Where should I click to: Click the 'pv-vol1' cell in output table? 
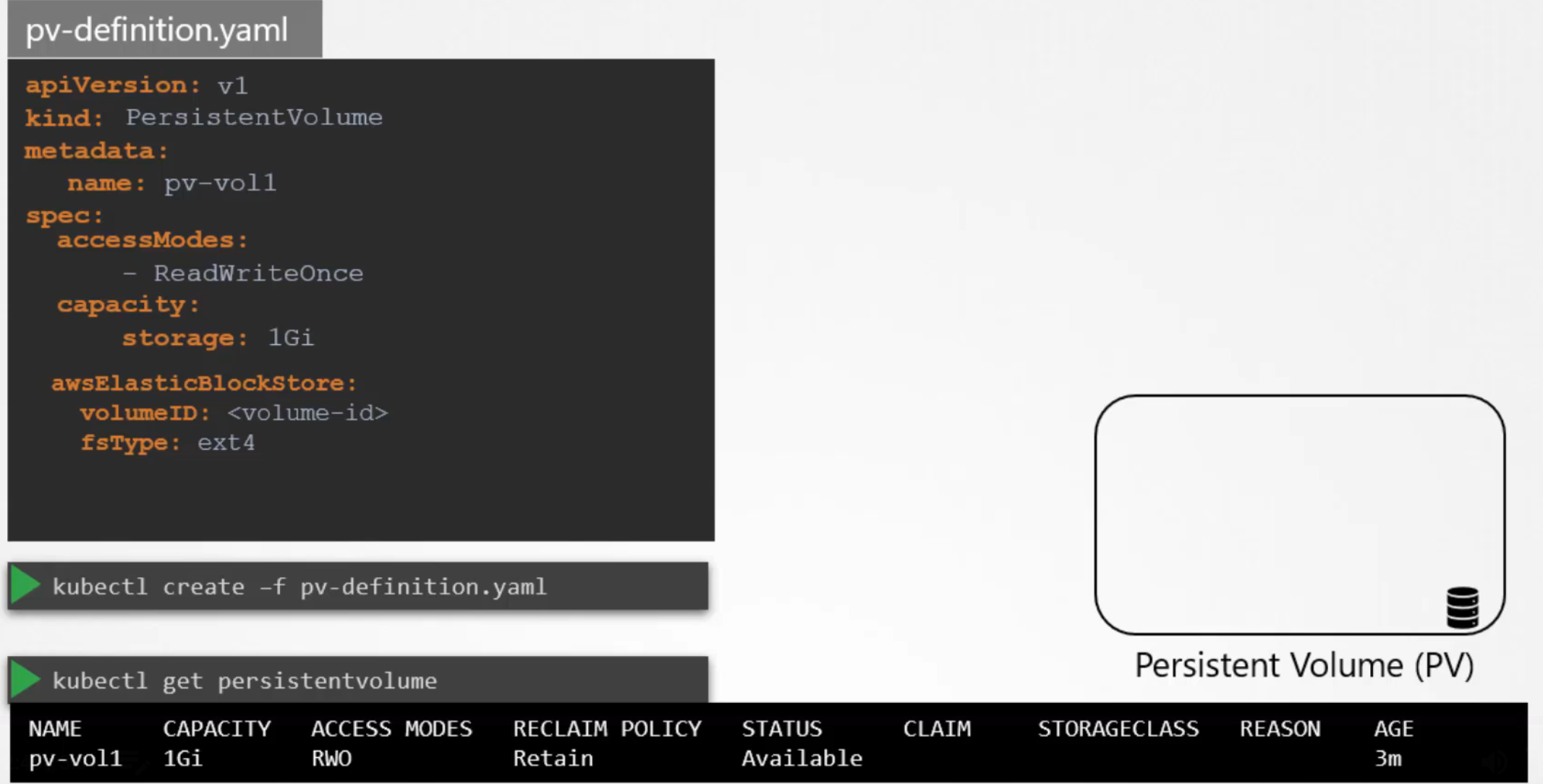pos(75,758)
